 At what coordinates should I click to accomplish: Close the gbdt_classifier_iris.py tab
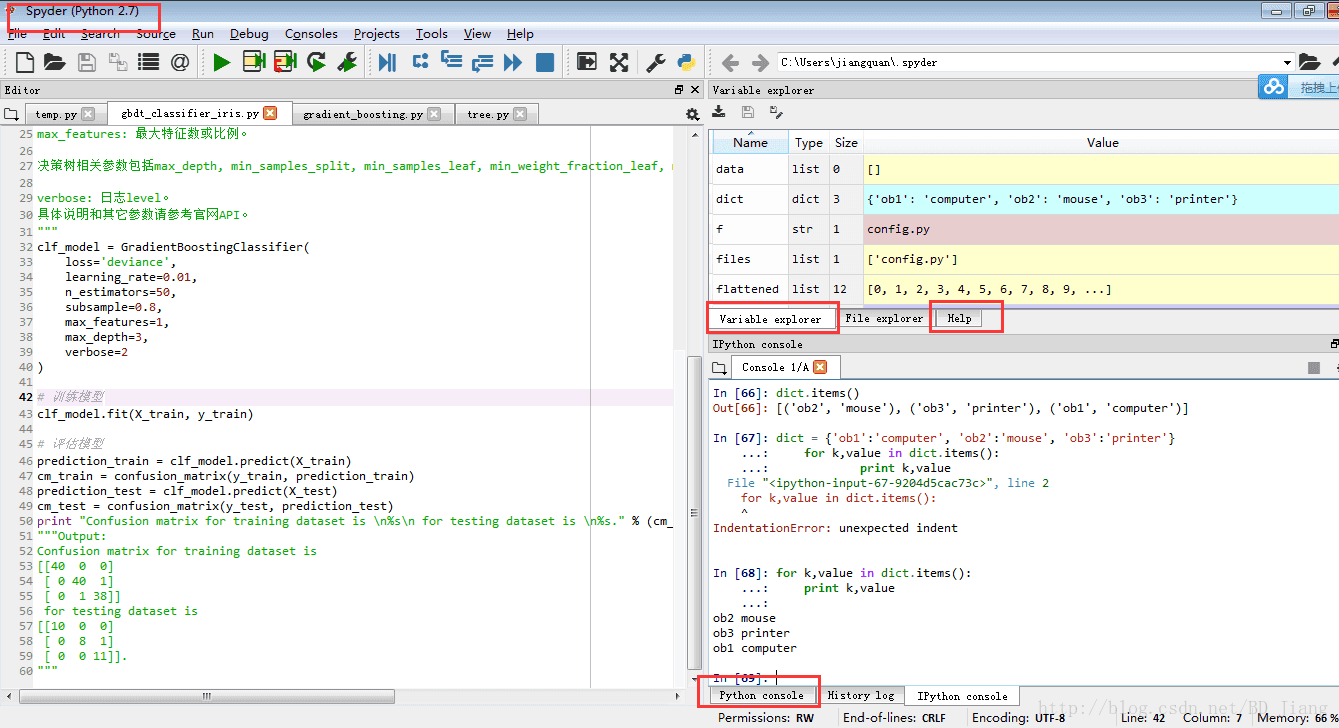(270, 113)
